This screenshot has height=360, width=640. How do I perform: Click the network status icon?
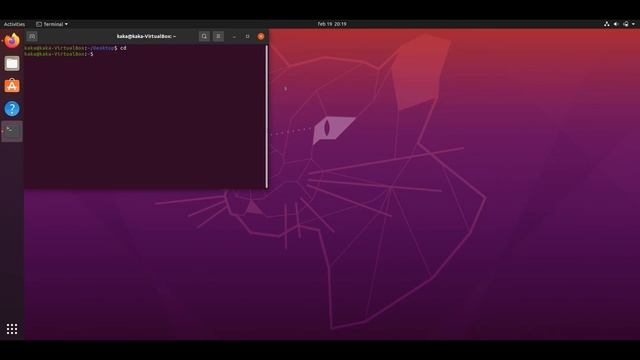[607, 24]
